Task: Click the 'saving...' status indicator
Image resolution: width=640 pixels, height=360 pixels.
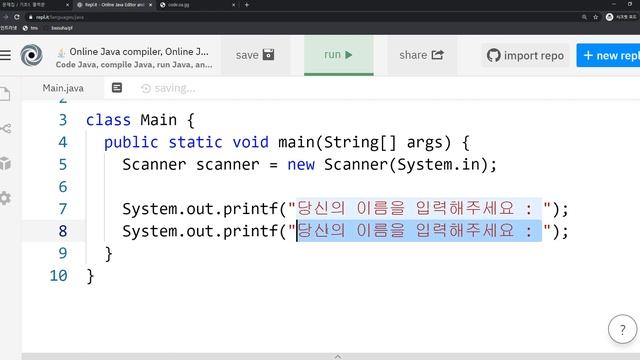Action: tap(168, 88)
